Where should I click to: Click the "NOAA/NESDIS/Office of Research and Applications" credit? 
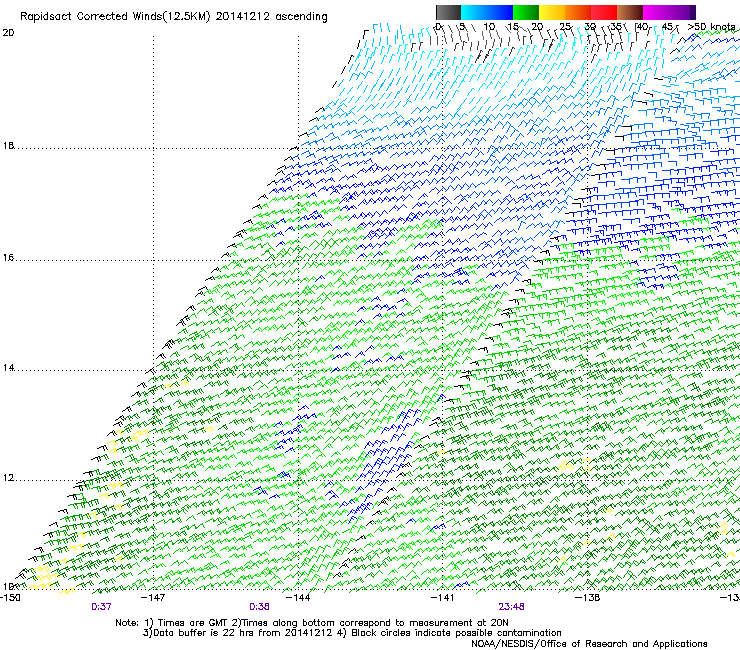(589, 644)
